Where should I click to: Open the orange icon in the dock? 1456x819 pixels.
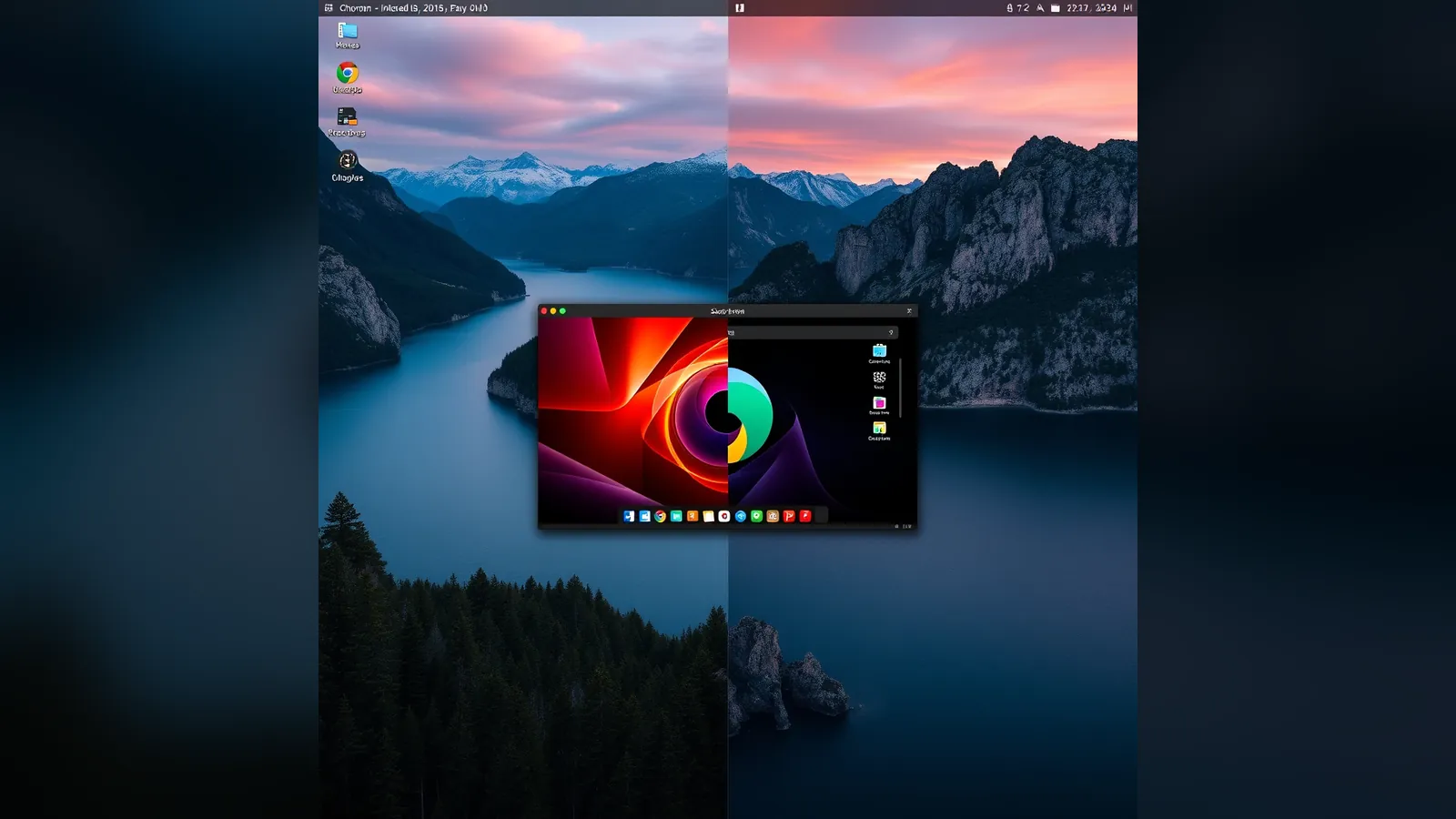click(x=693, y=516)
